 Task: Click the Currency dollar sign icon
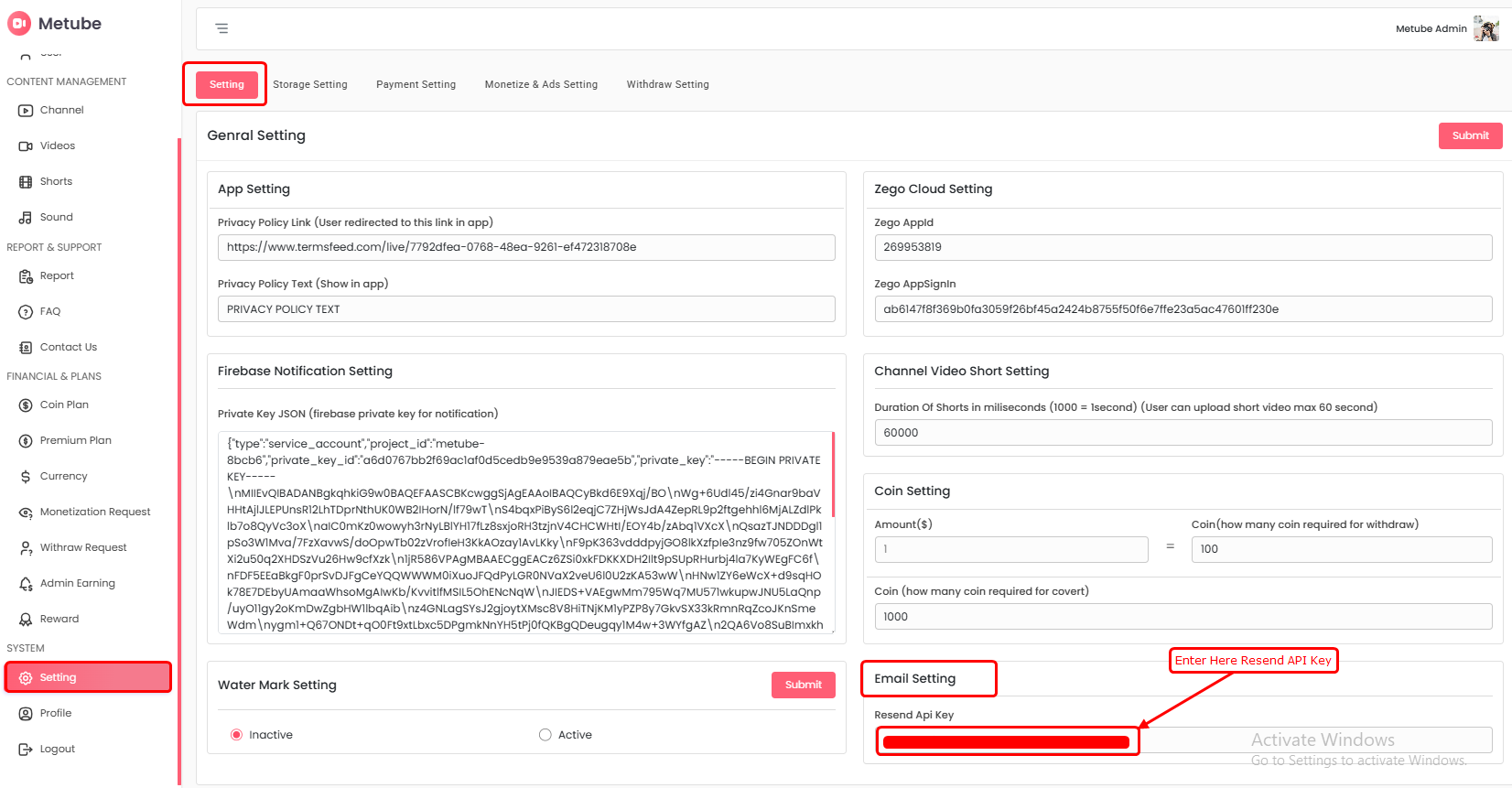click(x=26, y=477)
